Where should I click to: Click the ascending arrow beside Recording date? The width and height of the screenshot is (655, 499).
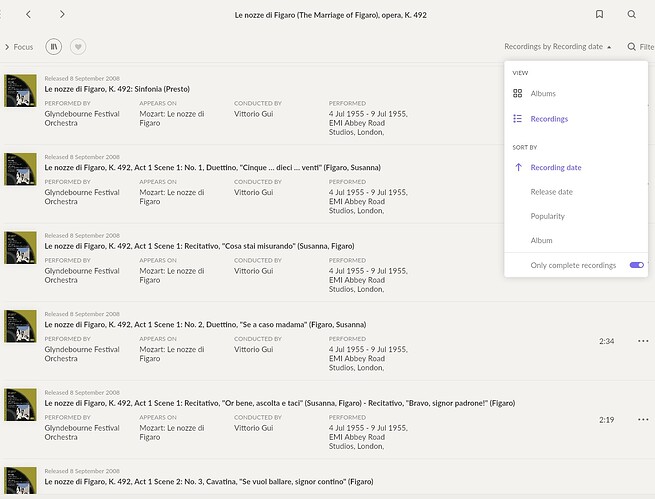[518, 168]
